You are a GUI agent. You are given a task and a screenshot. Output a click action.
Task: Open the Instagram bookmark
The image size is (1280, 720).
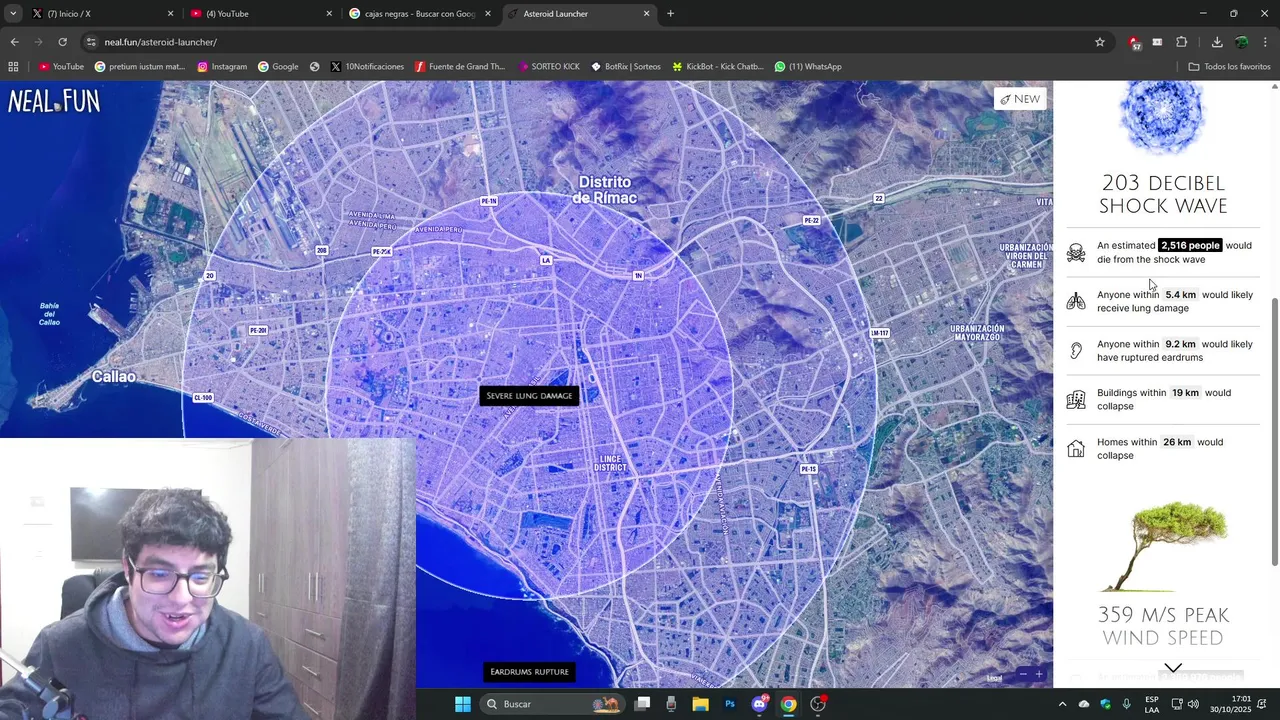pos(222,67)
